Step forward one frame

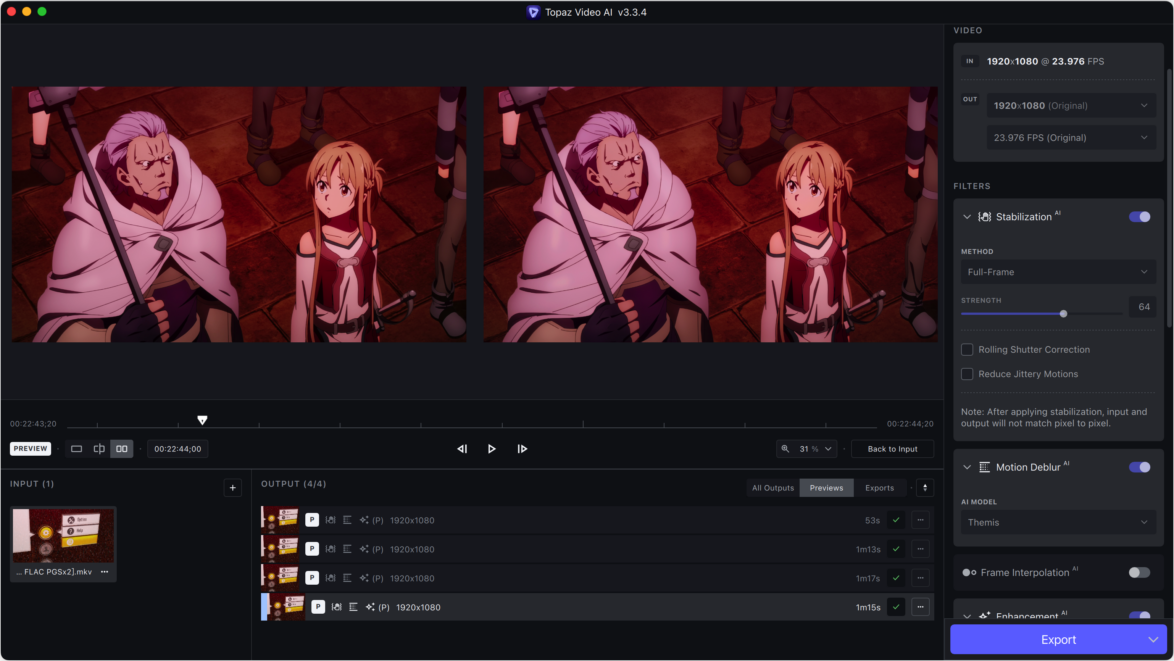[522, 449]
